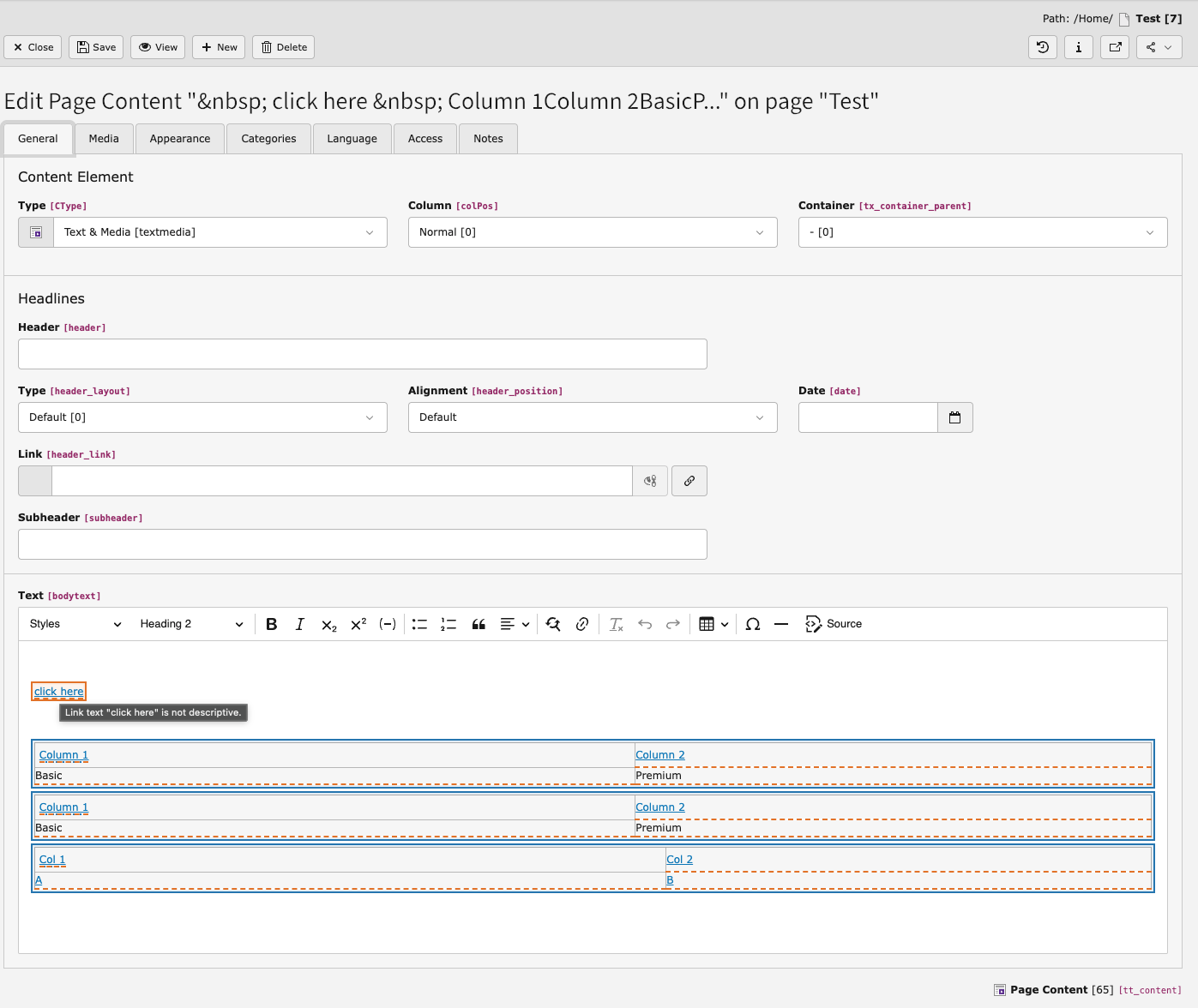Open the header Alignment dropdown
The width and height of the screenshot is (1198, 1008).
click(593, 417)
